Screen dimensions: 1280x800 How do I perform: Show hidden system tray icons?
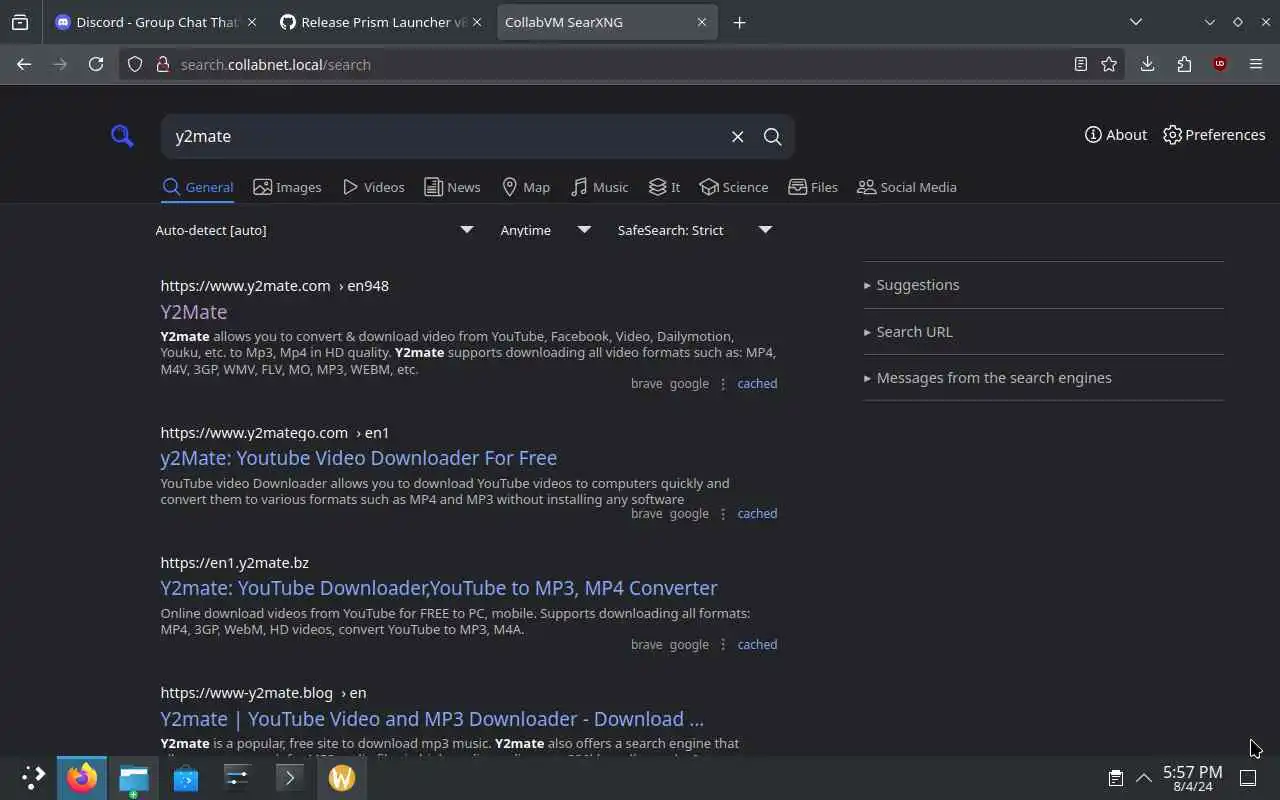tap(1144, 778)
